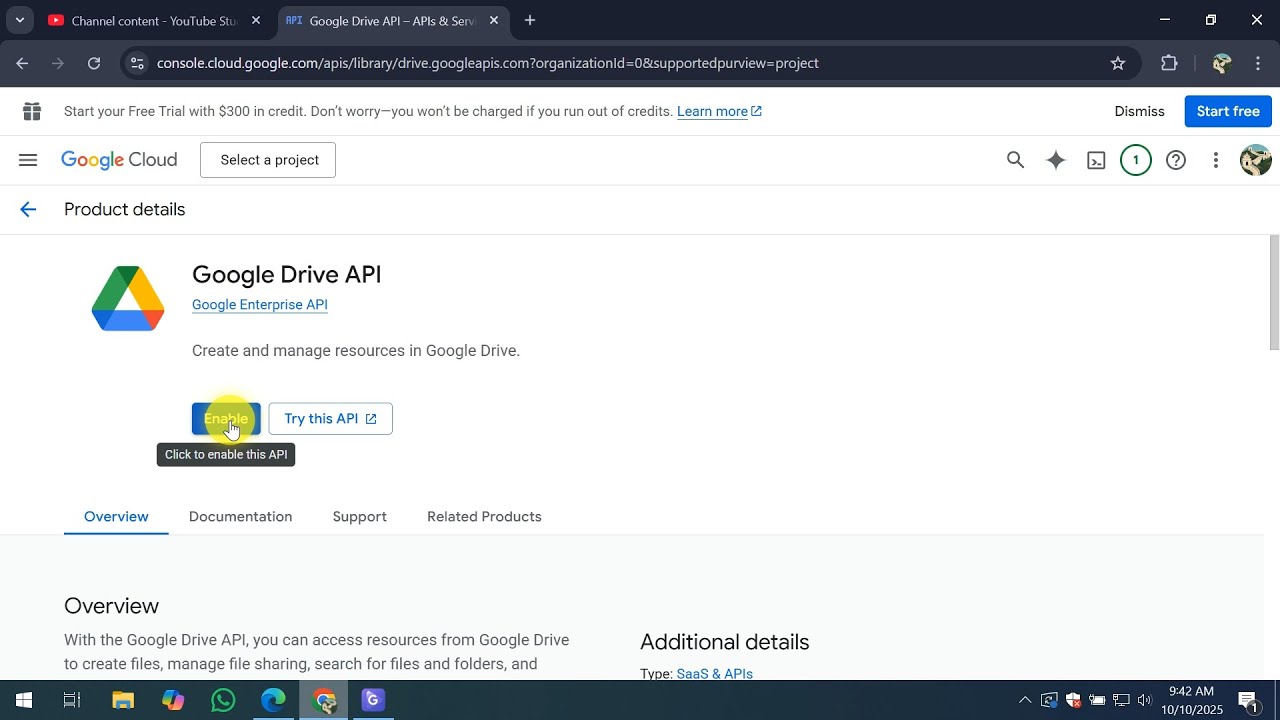Screen dimensions: 1280x720
Task: Click the Google Cloud logo
Action: pos(119,160)
